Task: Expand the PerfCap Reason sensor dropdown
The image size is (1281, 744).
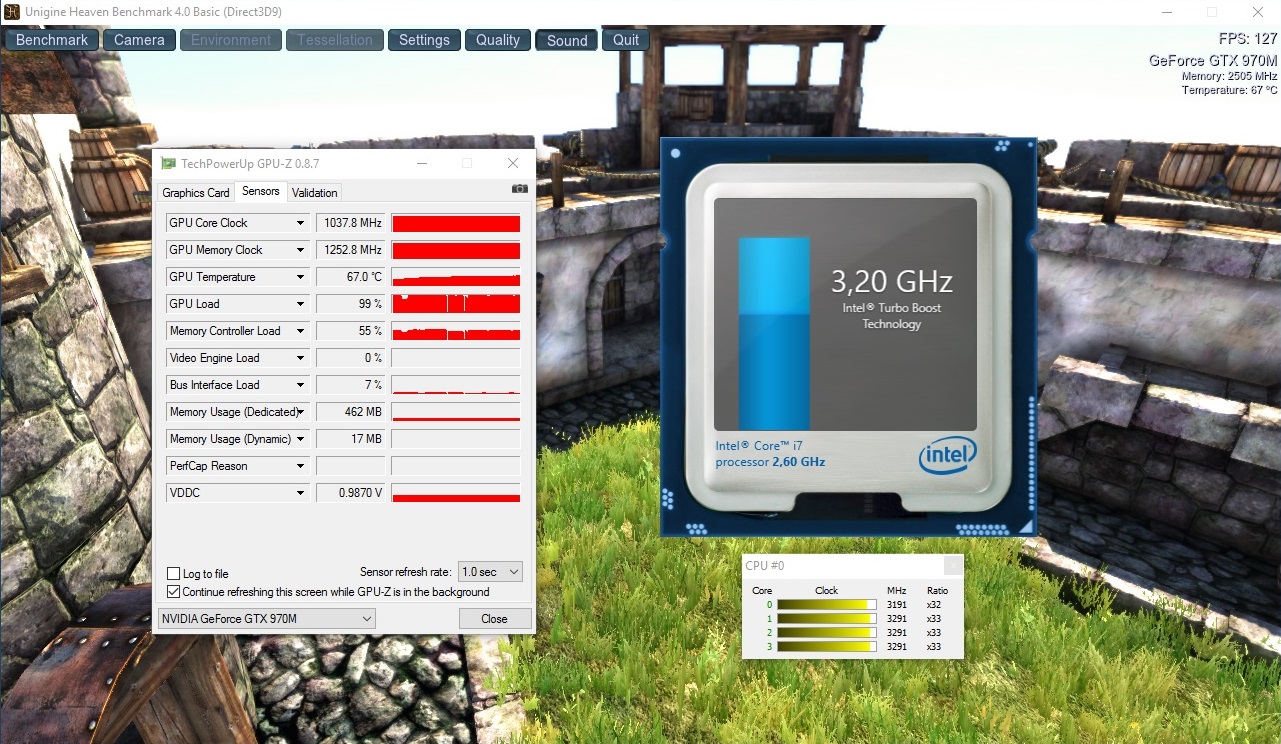Action: click(x=300, y=466)
